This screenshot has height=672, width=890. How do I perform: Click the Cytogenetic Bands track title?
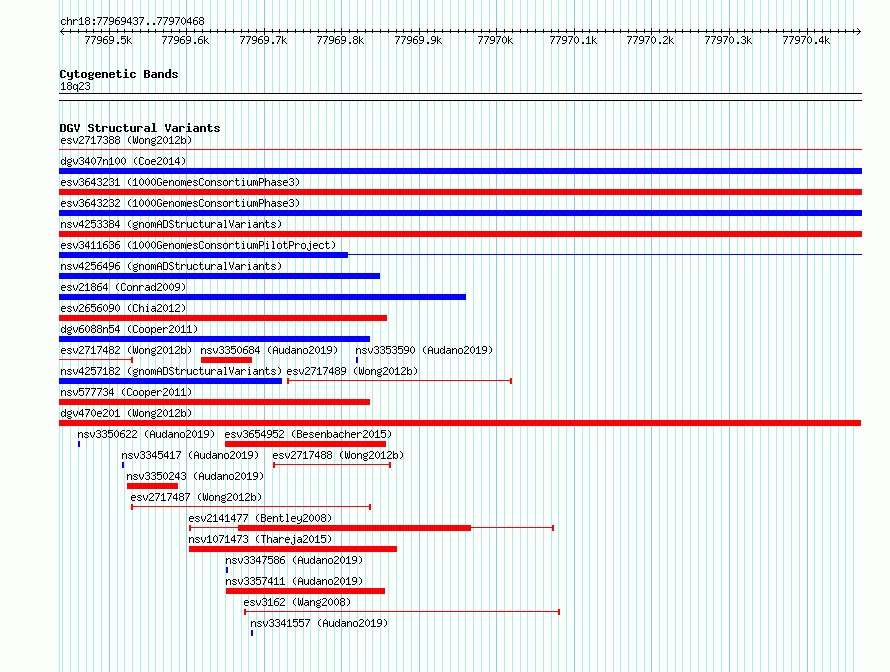click(119, 74)
